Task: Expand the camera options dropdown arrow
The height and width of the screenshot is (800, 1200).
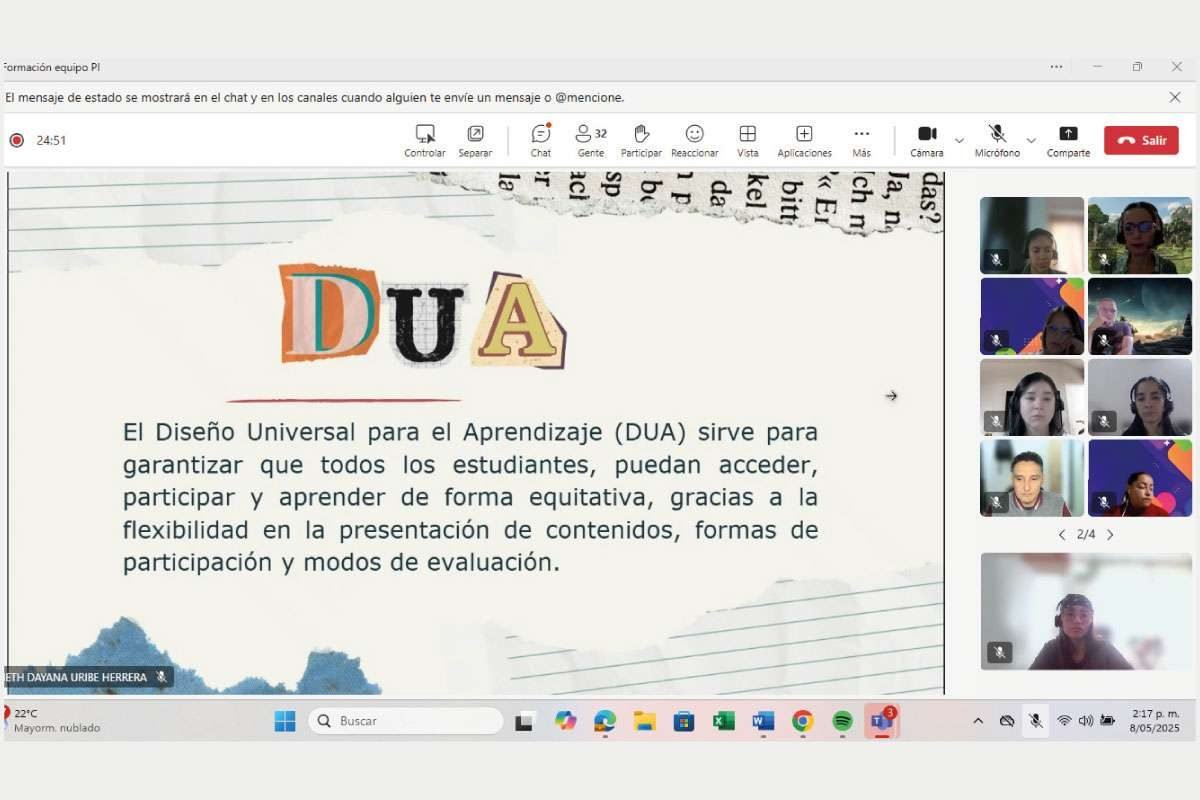Action: [959, 141]
